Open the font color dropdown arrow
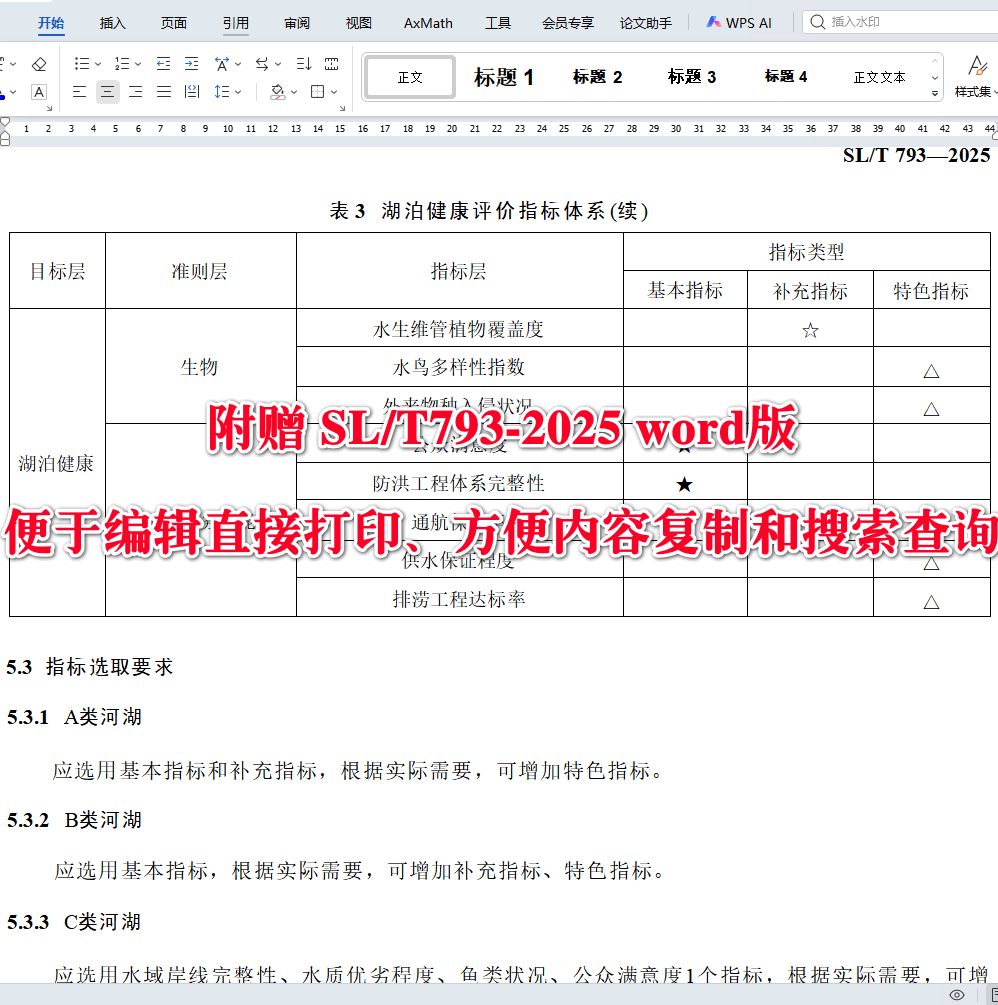Image resolution: width=998 pixels, height=1005 pixels. 13,92
